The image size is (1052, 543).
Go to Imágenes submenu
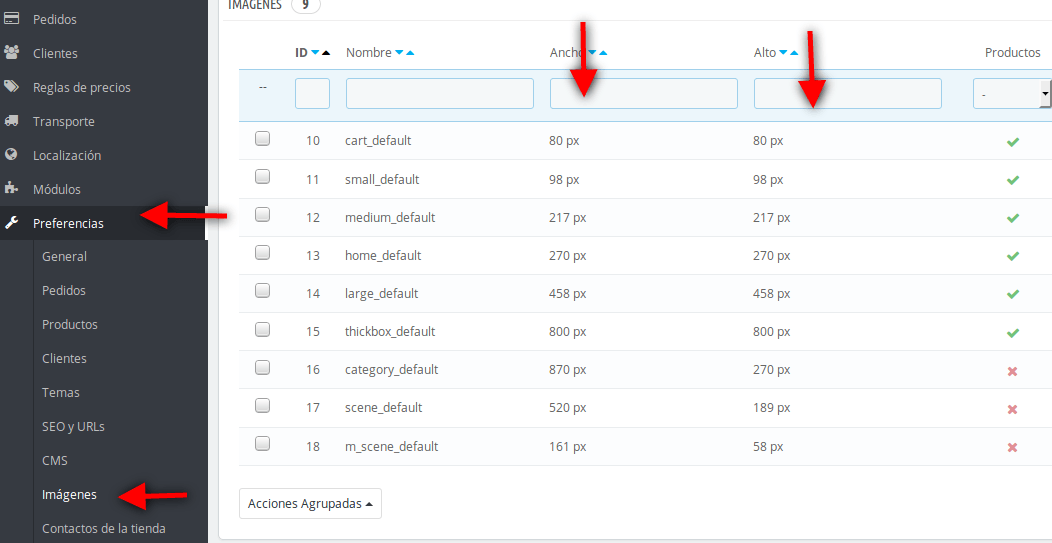[x=69, y=495]
